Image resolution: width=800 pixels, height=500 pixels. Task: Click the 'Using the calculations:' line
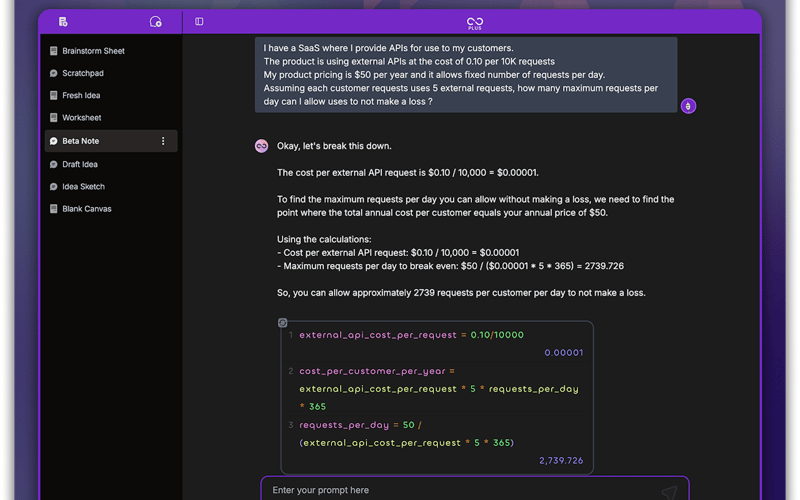pos(324,239)
